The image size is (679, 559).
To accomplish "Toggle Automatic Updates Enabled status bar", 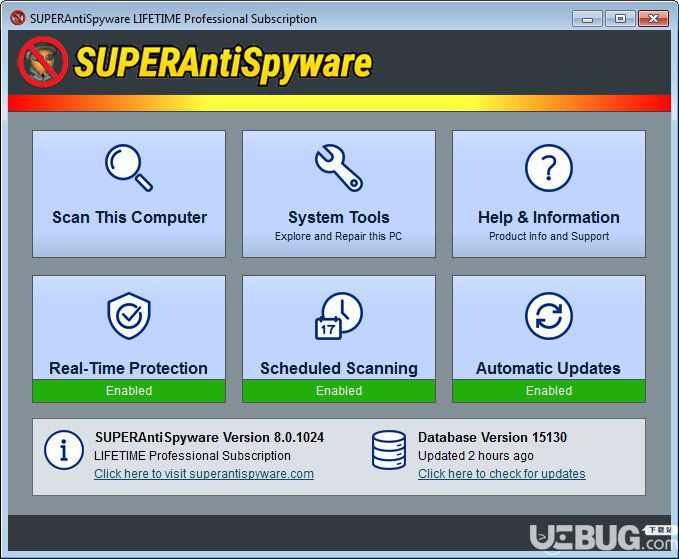I will click(x=549, y=391).
